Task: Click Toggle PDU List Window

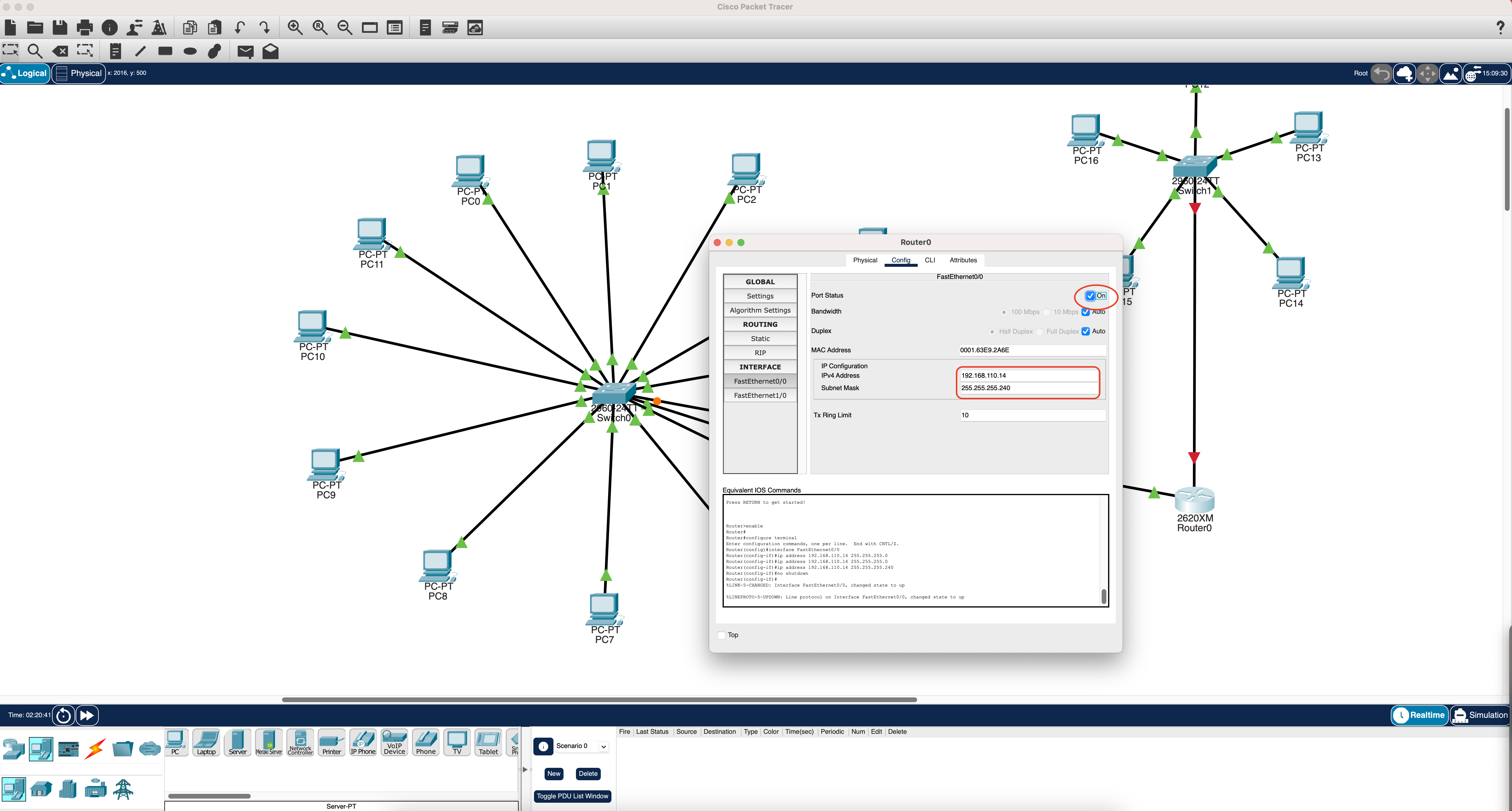Action: click(x=572, y=796)
